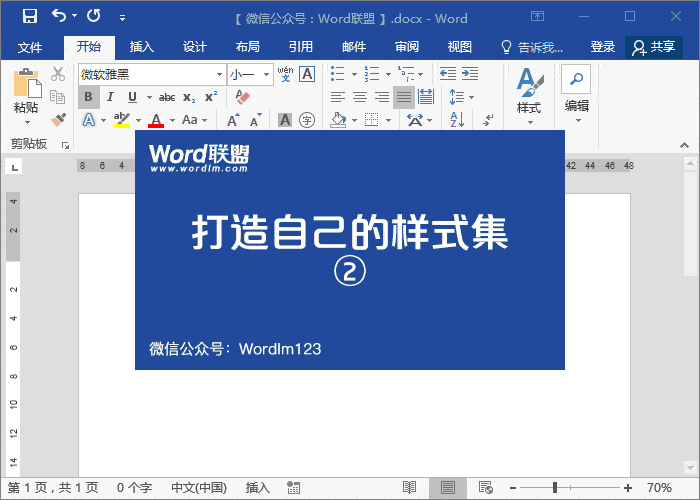Switch to the 插入 Insert tab

point(142,47)
